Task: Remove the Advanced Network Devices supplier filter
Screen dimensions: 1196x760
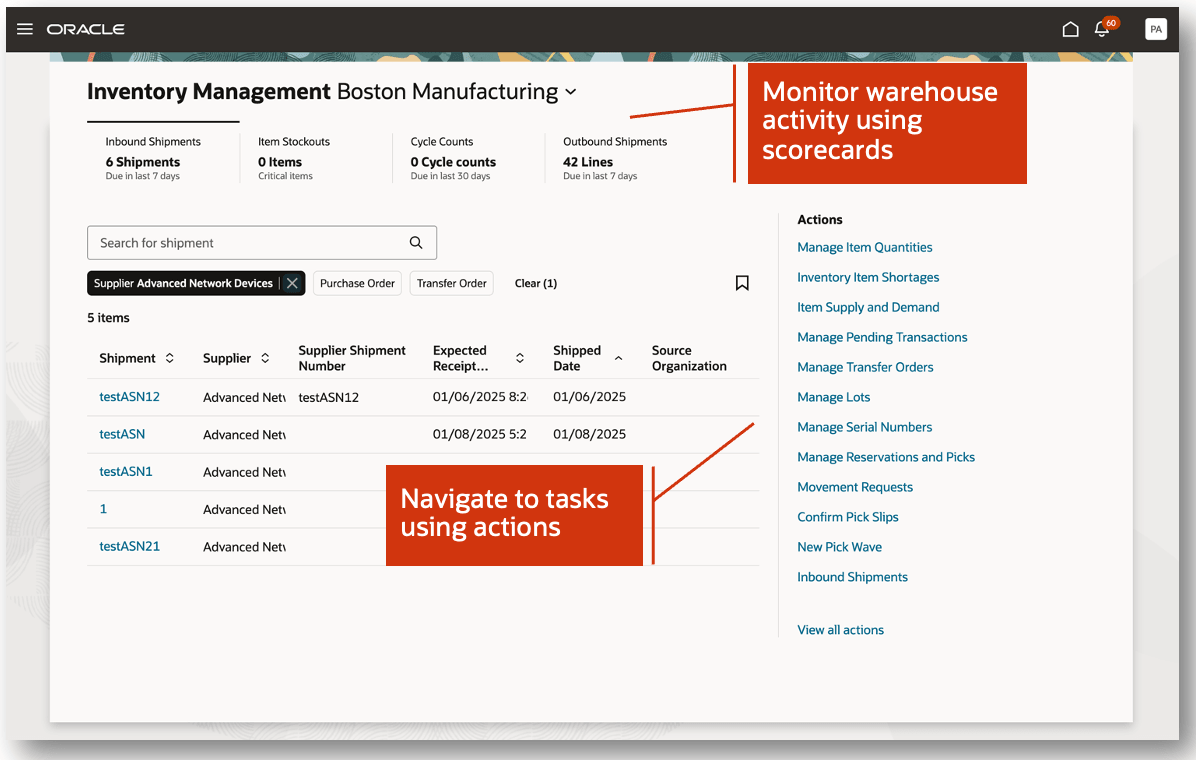Action: coord(291,283)
